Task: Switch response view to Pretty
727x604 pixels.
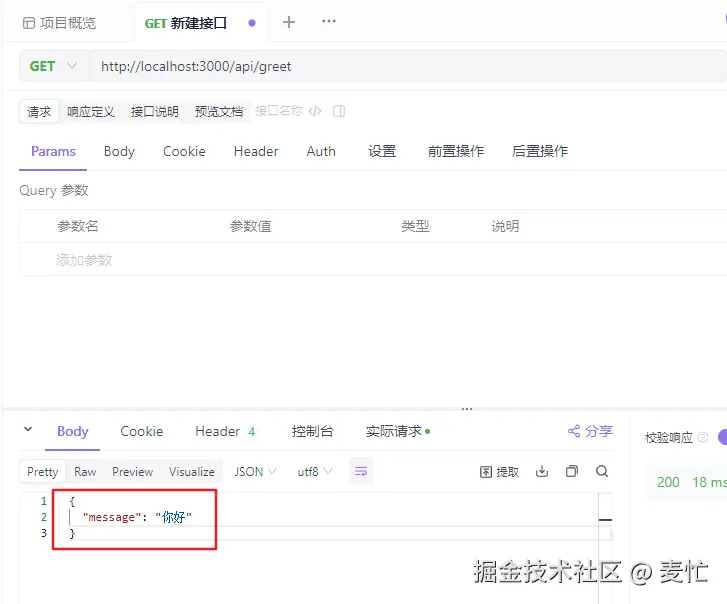Action: pos(43,472)
